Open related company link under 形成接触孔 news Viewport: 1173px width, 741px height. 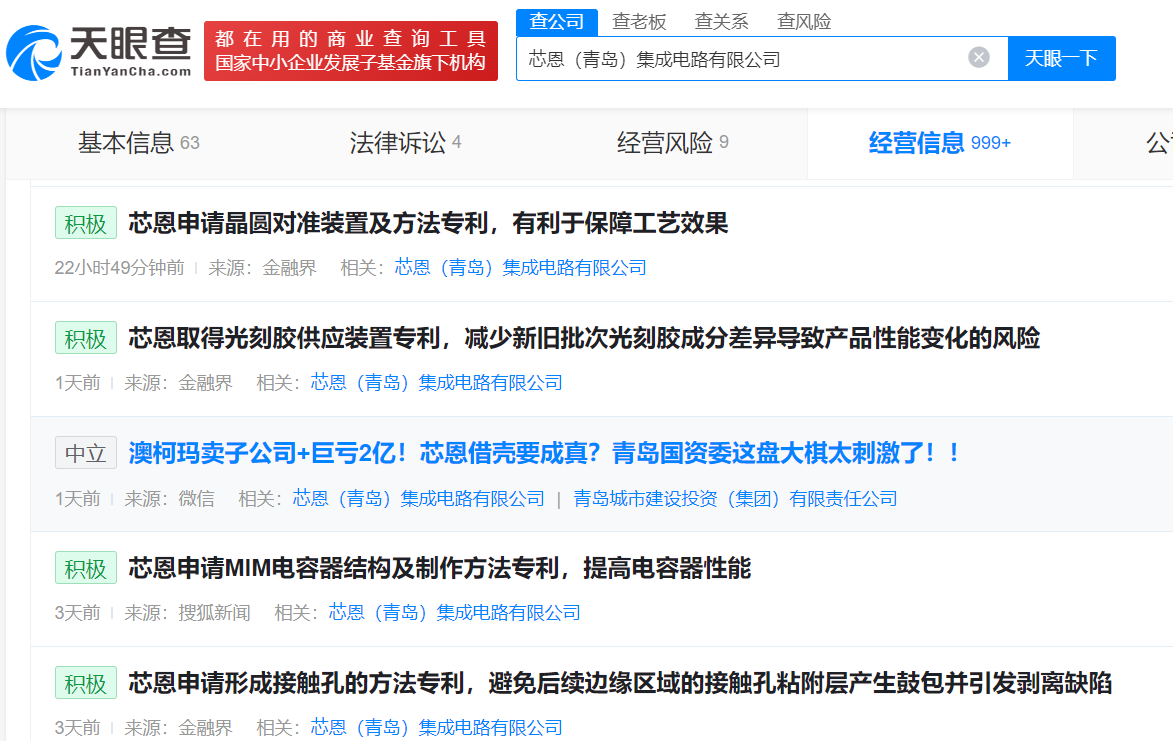(x=437, y=728)
